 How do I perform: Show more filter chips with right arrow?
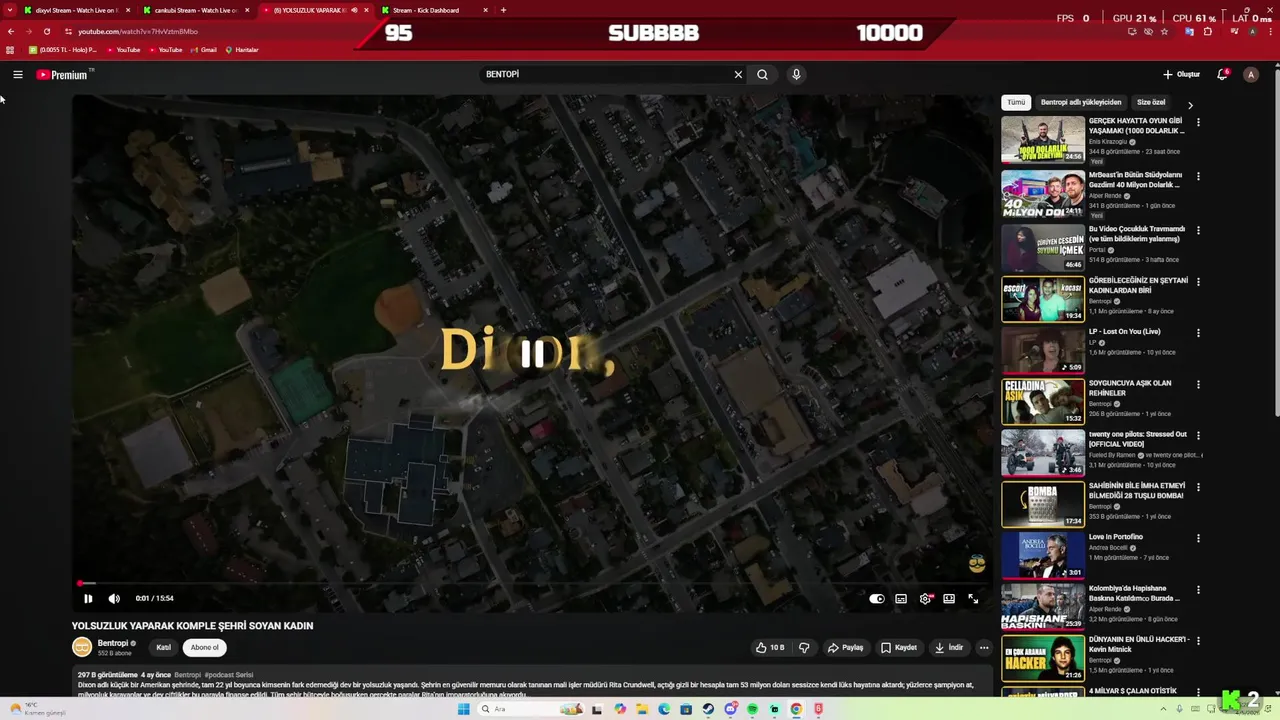[1190, 104]
